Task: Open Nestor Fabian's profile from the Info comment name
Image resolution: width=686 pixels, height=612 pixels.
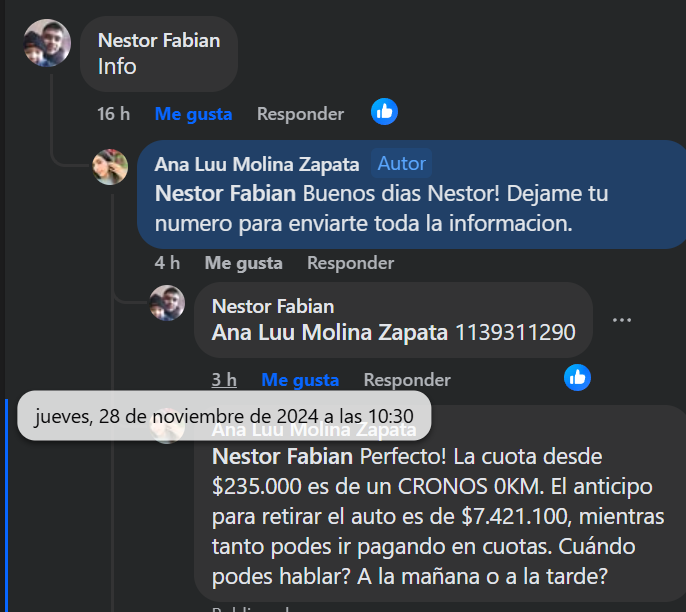Action: [159, 40]
